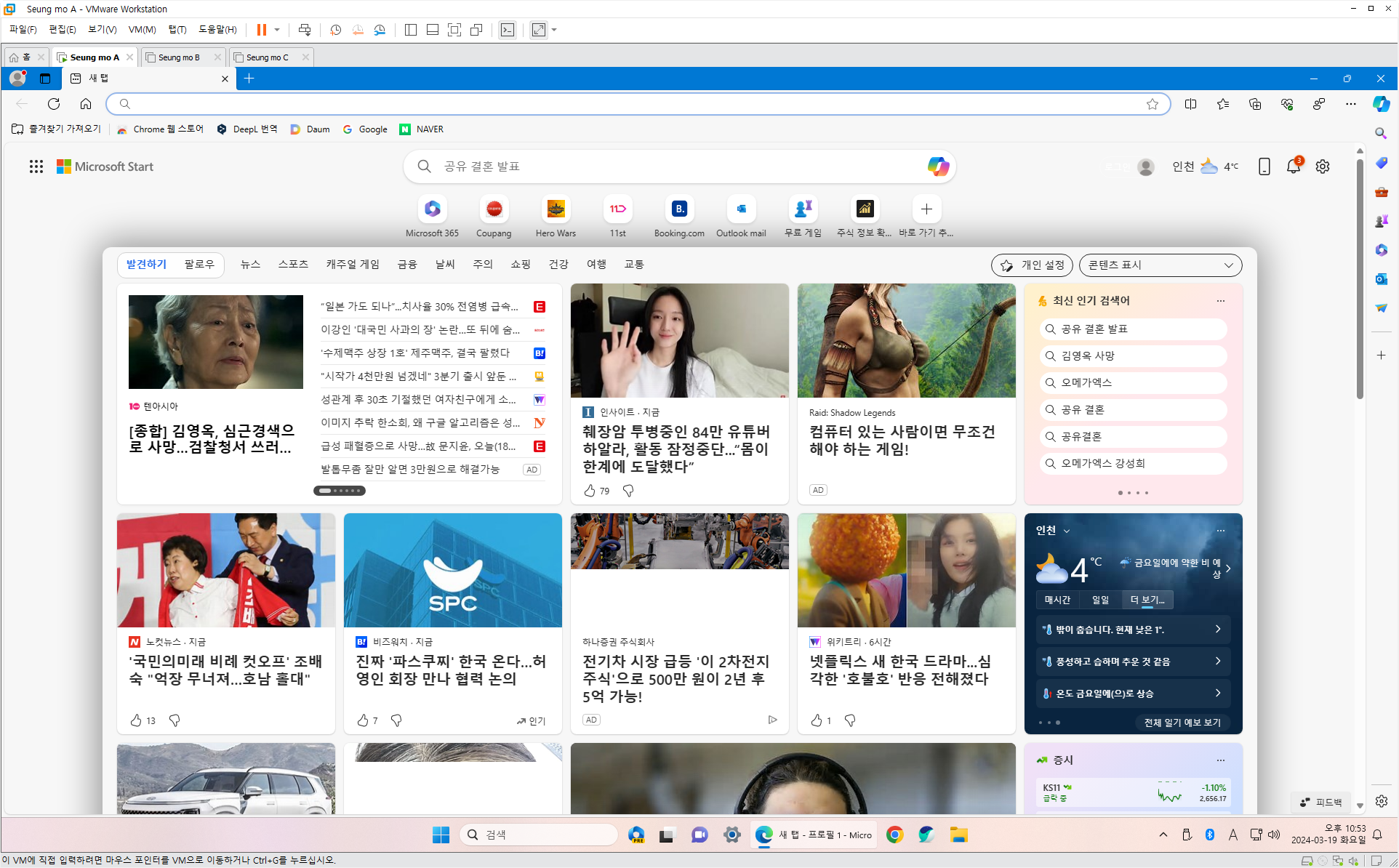Click 전체 일기 예보 보기 link
This screenshot has height=868, width=1399.
coord(1182,723)
